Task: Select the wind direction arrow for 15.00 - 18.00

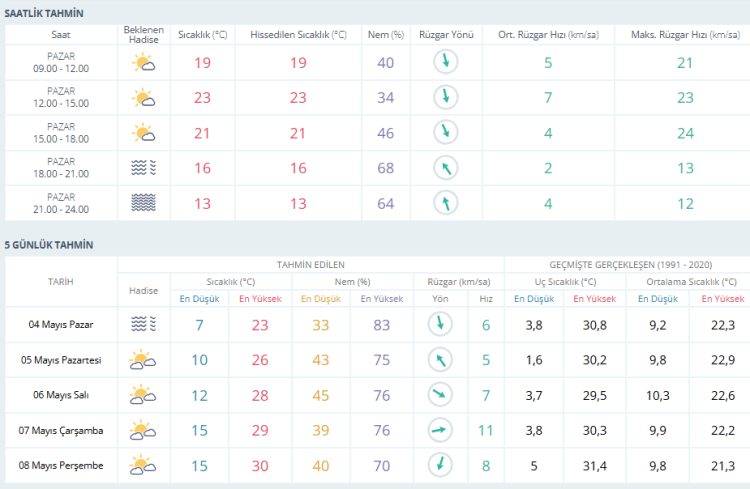Action: [446, 133]
